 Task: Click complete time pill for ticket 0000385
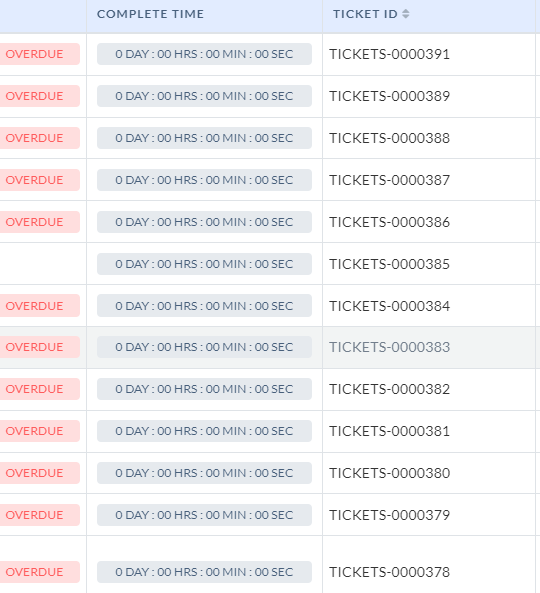tap(204, 264)
